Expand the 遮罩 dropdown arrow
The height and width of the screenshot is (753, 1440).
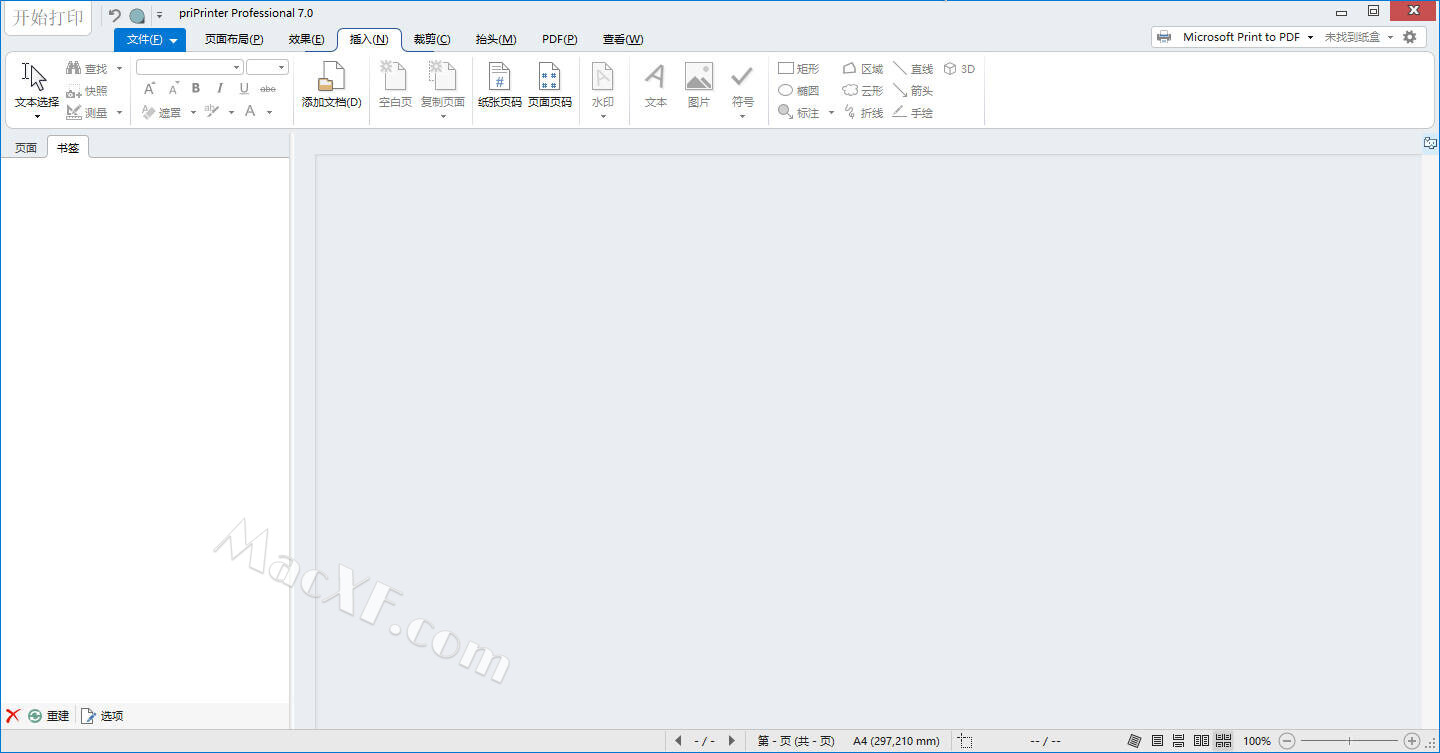click(x=193, y=113)
